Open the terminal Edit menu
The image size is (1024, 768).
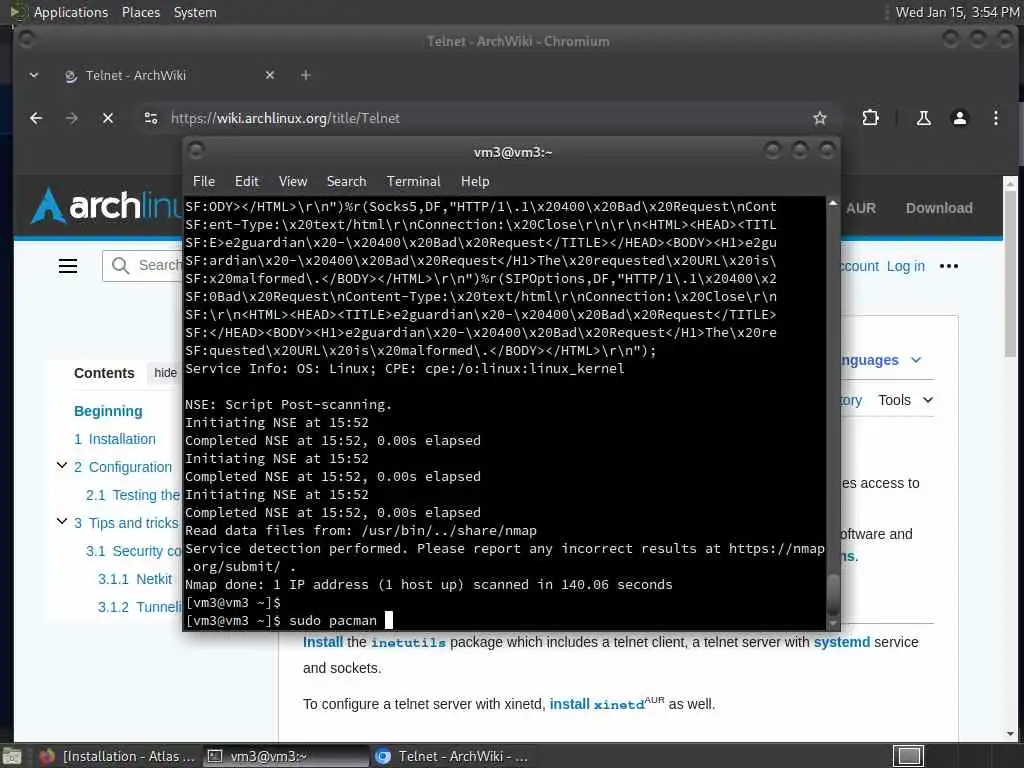point(246,182)
